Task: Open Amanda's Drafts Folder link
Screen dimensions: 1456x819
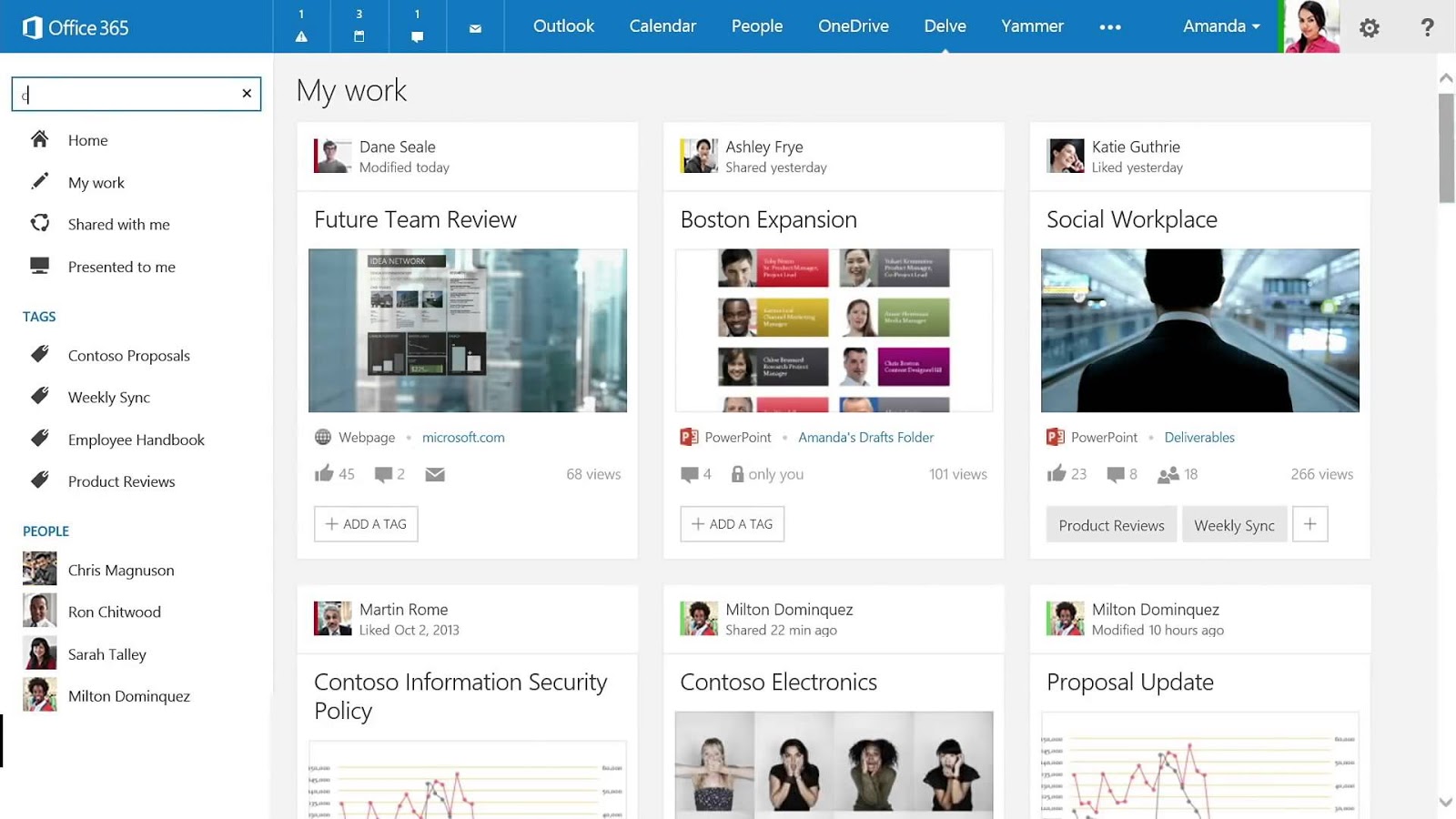Action: click(x=865, y=438)
